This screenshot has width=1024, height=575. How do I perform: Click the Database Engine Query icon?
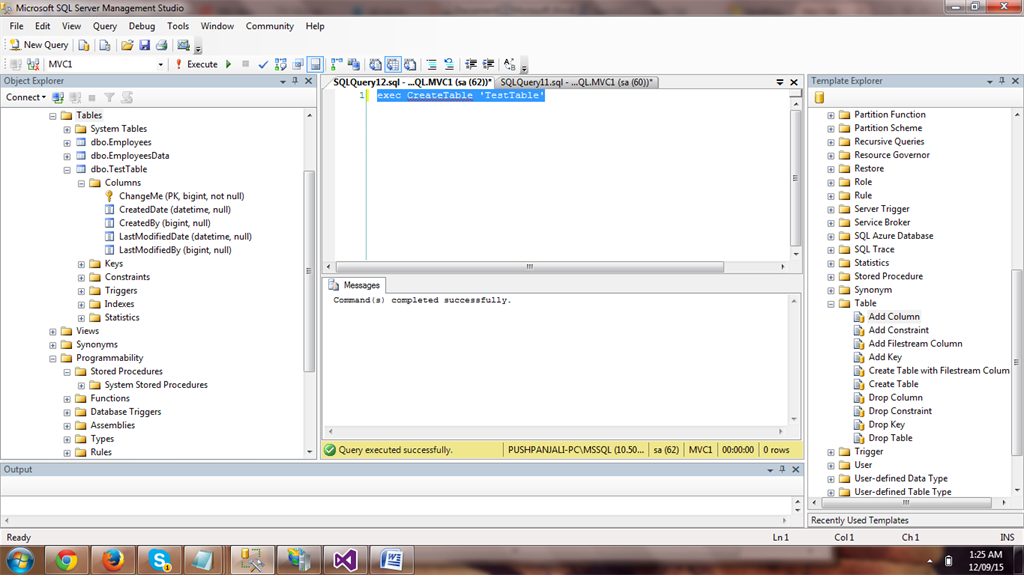coord(84,45)
